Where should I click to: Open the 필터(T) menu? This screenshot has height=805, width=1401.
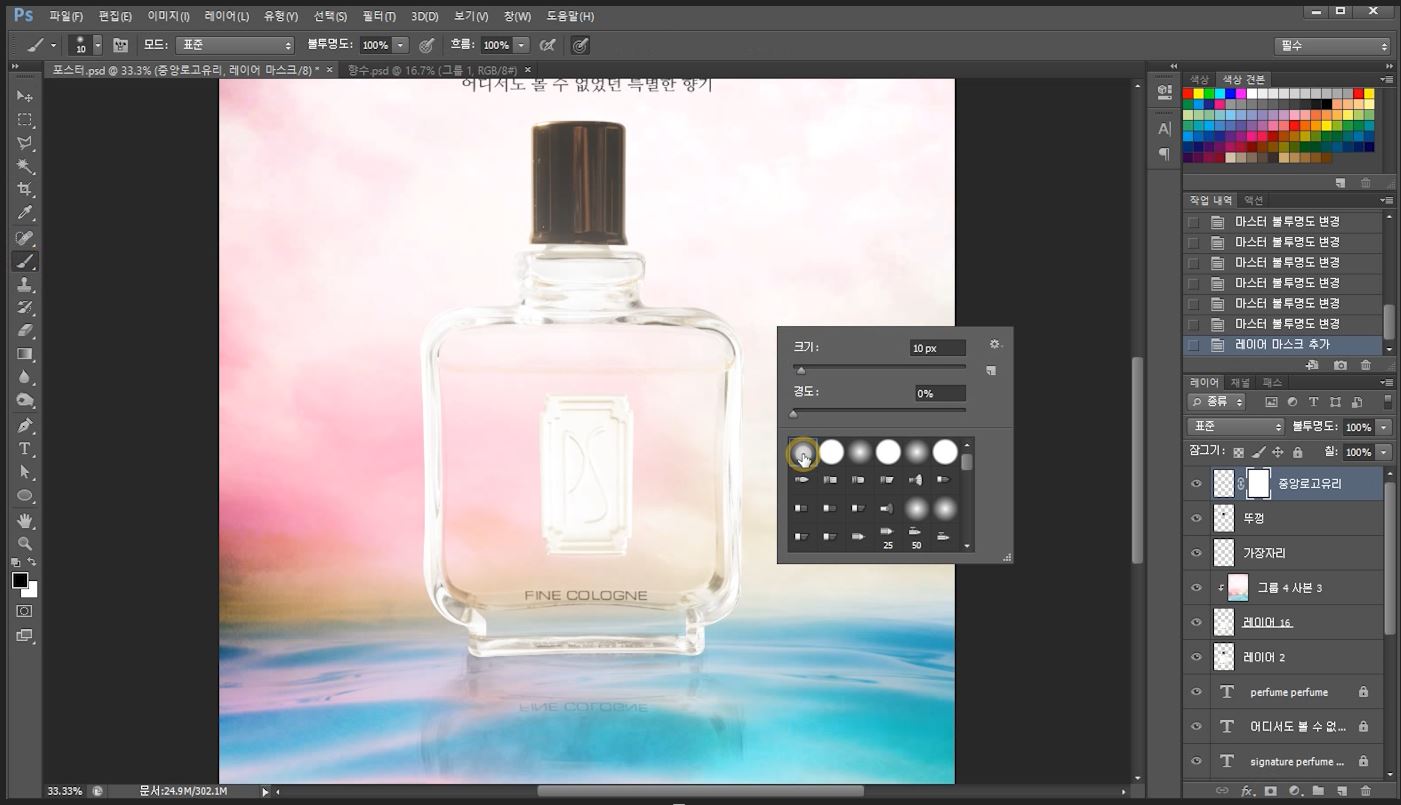coord(378,16)
